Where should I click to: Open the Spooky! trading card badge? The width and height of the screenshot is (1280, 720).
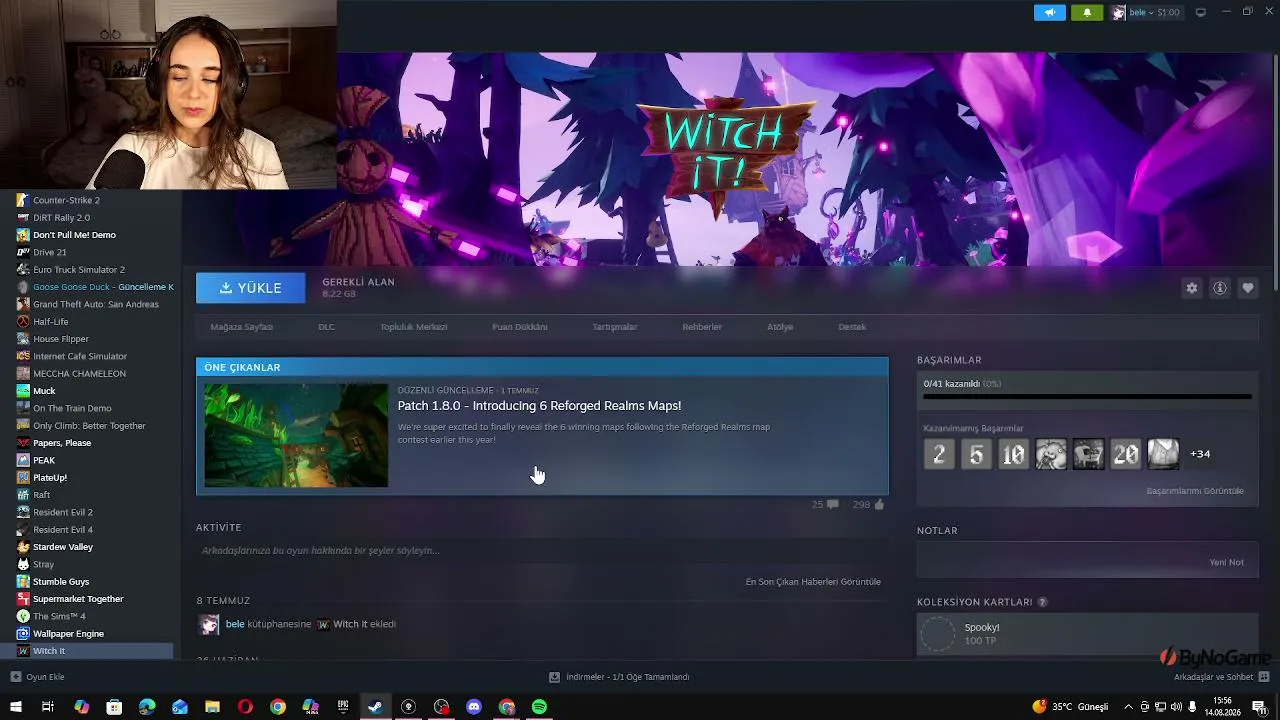pyautogui.click(x=938, y=634)
